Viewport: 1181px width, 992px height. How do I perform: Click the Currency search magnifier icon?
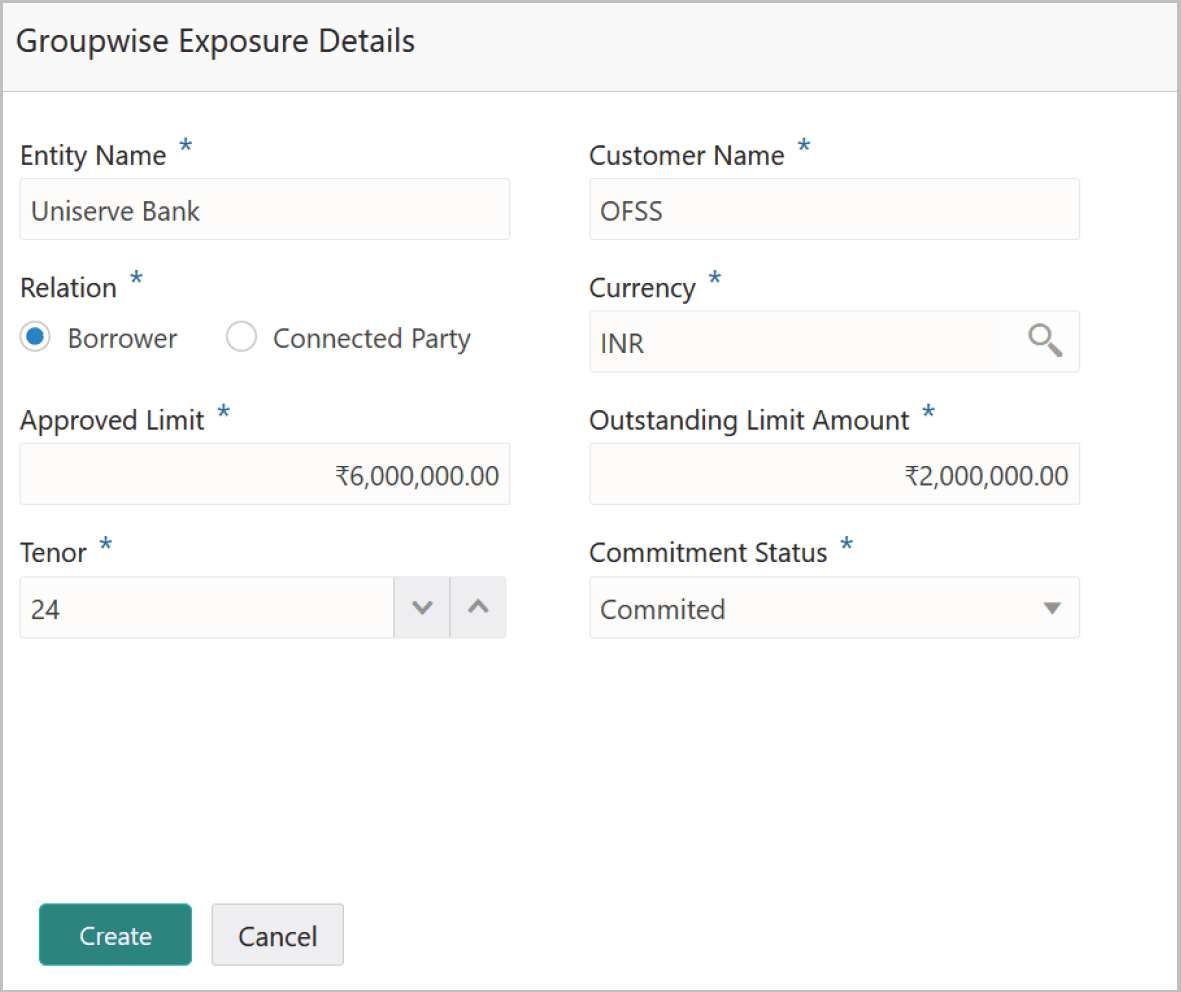[1045, 341]
